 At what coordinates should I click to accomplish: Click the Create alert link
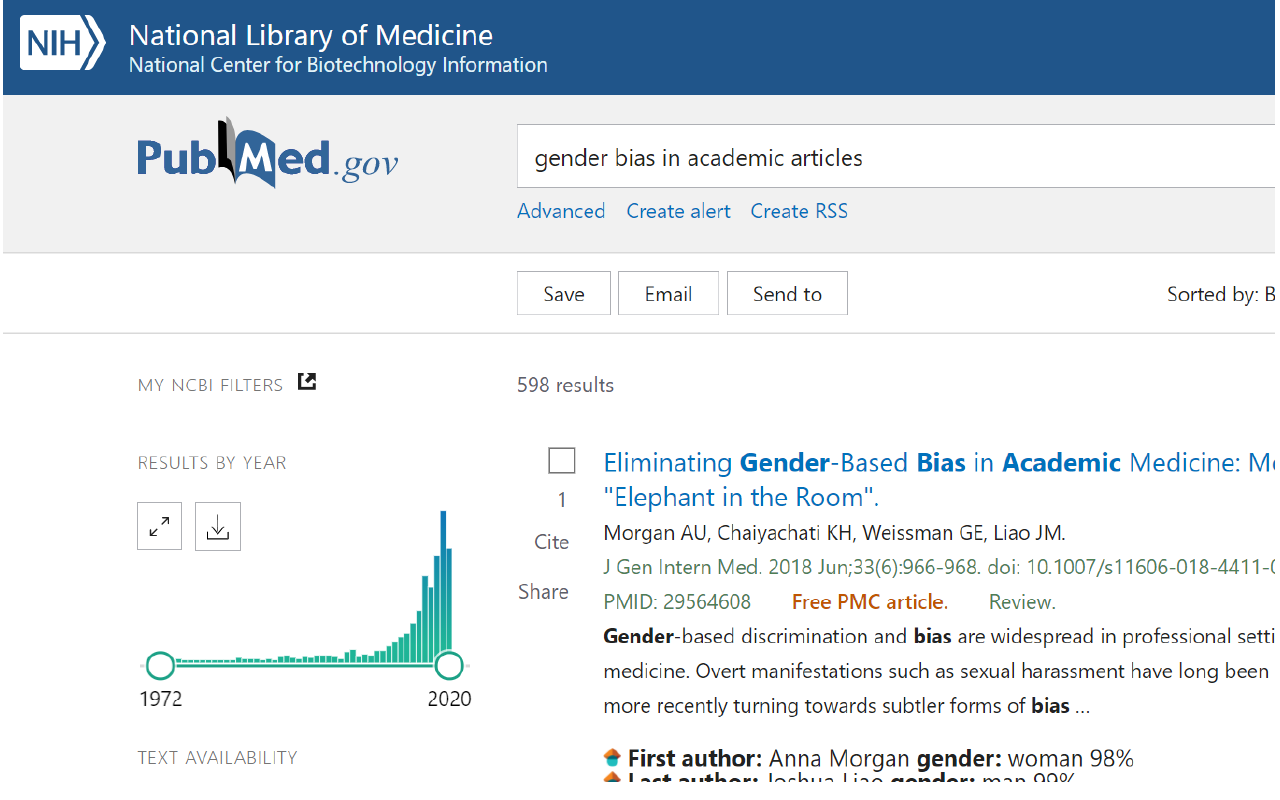click(678, 211)
